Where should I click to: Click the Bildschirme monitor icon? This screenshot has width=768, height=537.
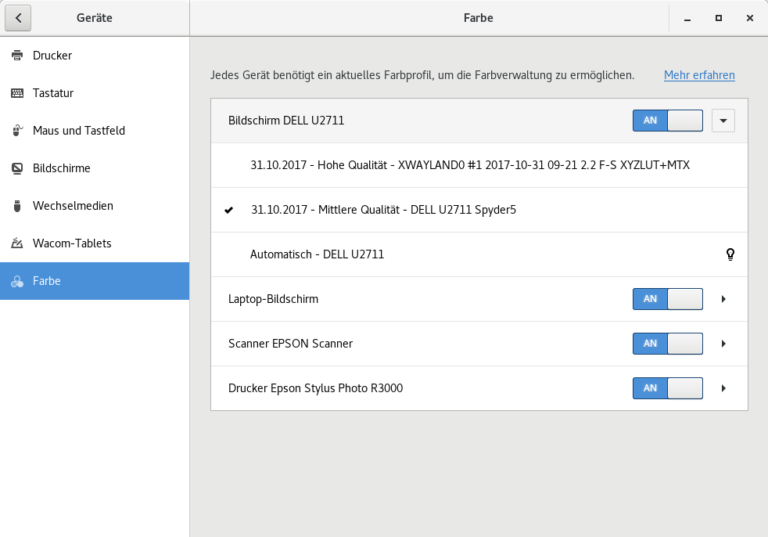(17, 168)
